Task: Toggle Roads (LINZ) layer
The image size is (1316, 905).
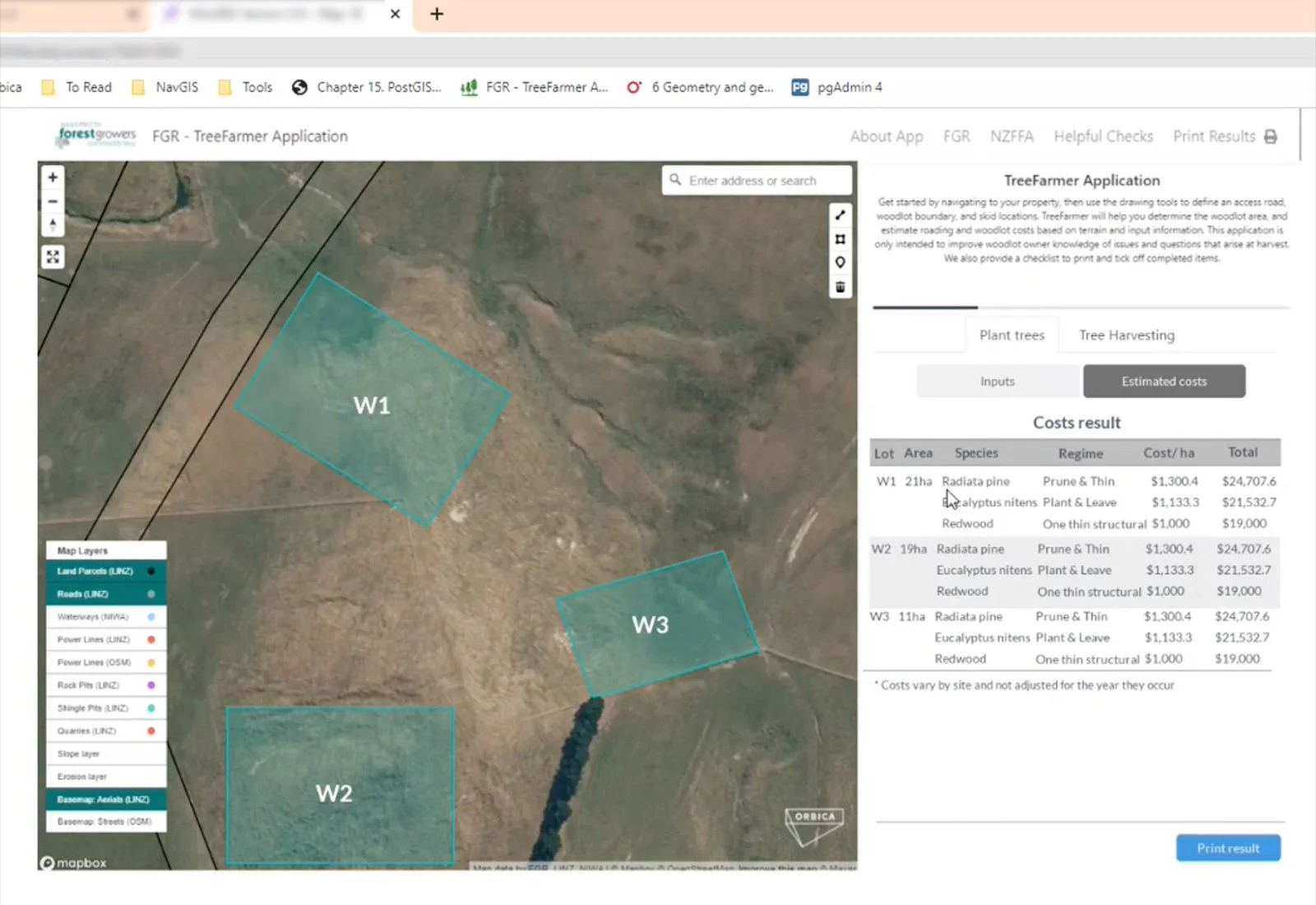Action: click(106, 594)
